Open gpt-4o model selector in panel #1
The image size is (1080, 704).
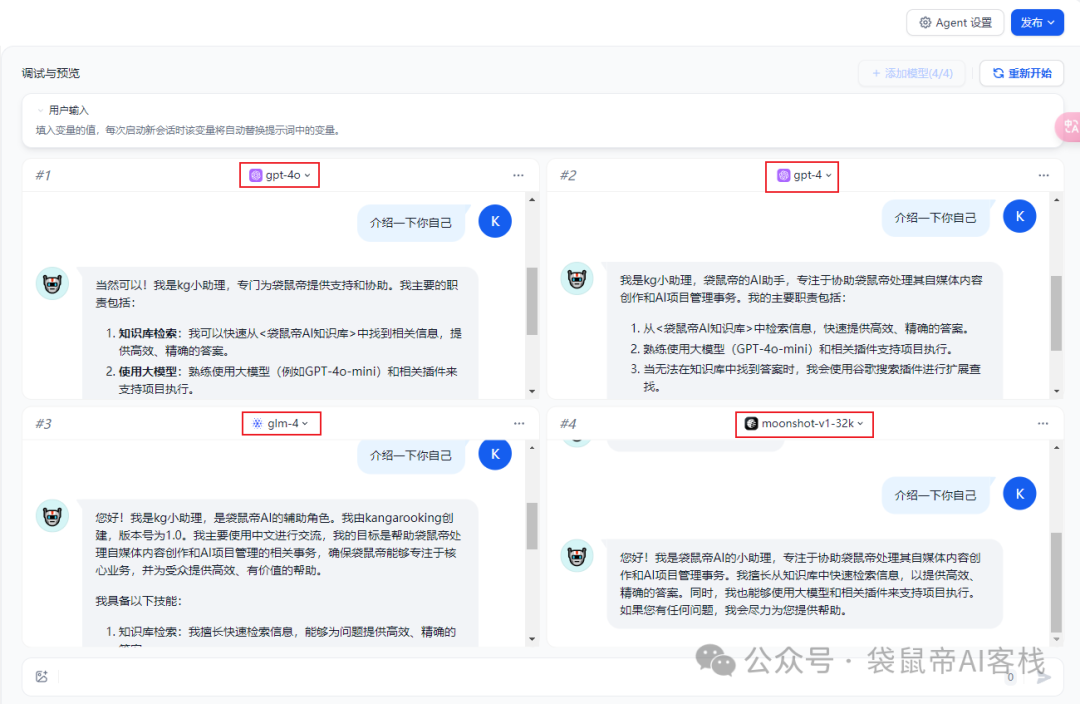279,175
